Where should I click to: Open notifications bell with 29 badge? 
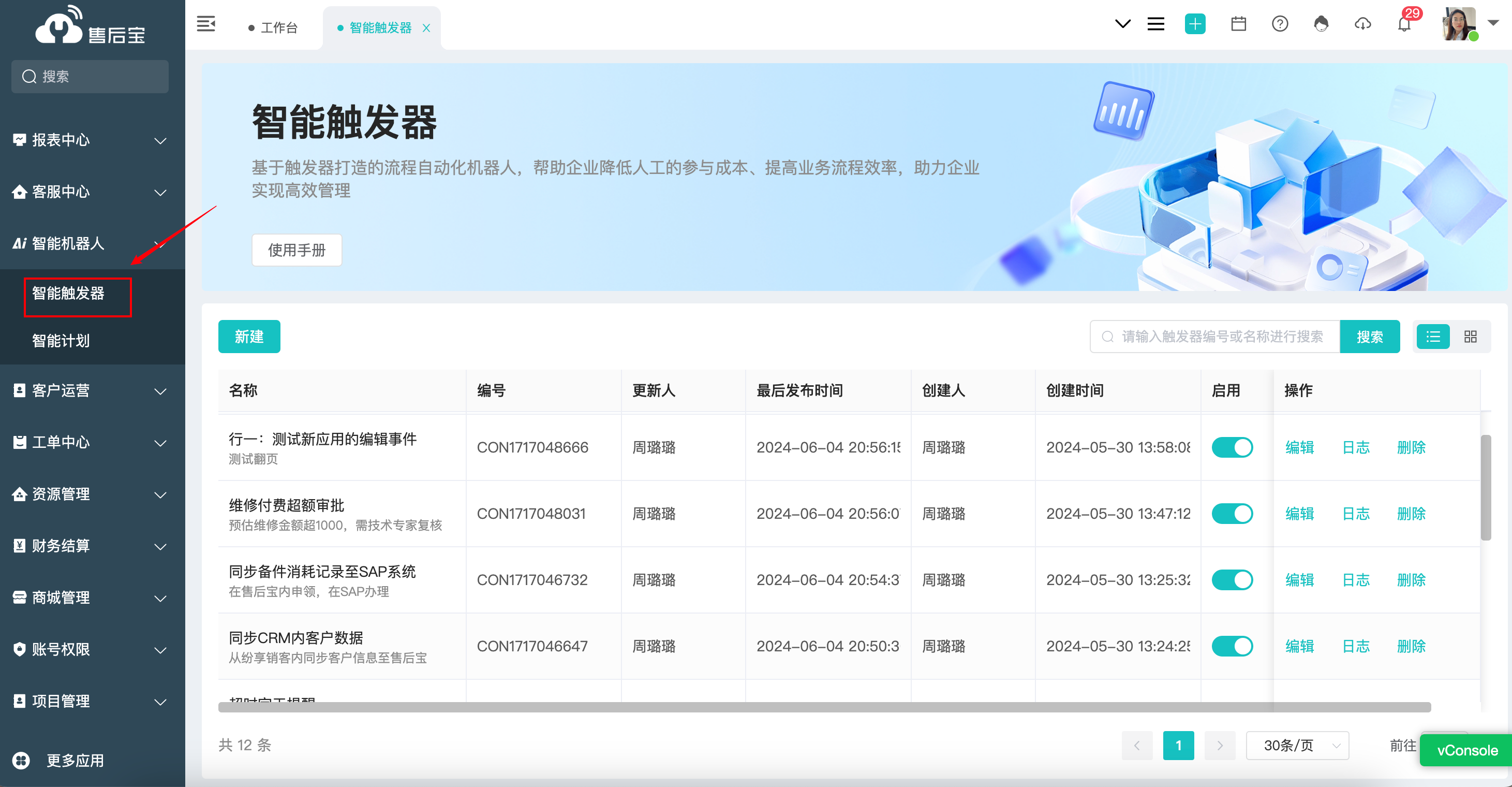tap(1404, 24)
